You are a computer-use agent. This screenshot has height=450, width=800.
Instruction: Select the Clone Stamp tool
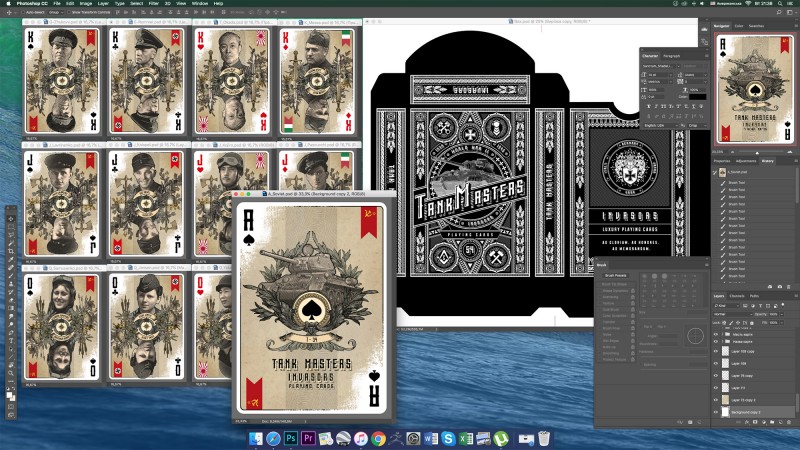pos(11,284)
